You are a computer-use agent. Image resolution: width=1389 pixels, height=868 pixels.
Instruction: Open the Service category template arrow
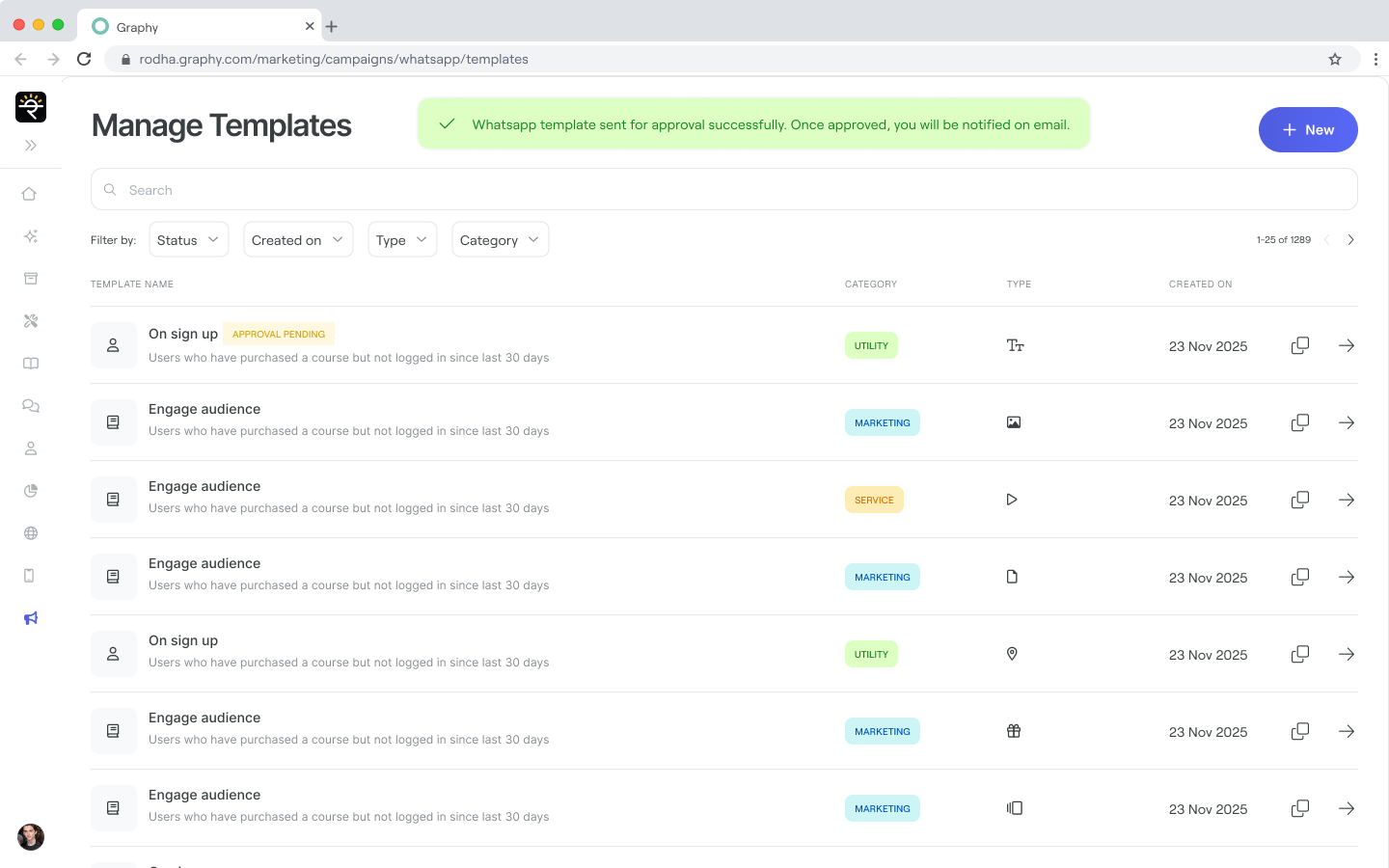(1347, 500)
